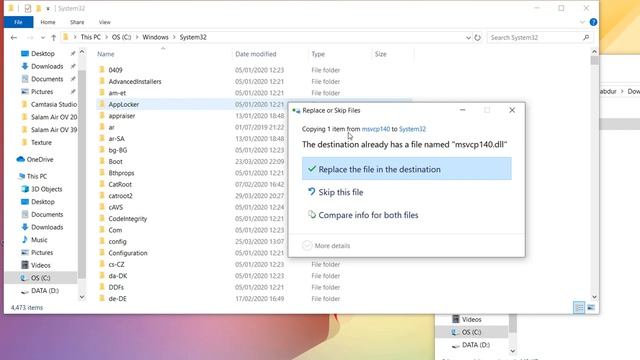This screenshot has width=640, height=360.
Task: Open Videos under This PC in System32 window
Action: click(x=40, y=265)
